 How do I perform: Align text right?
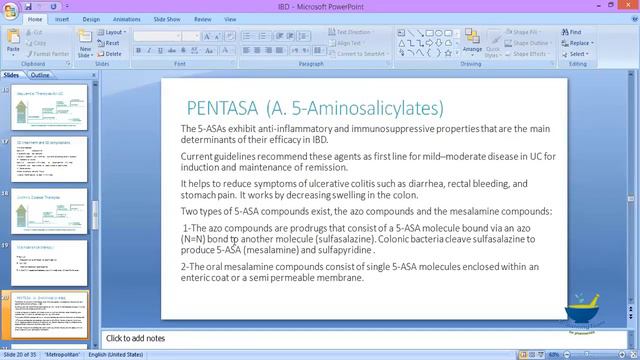pyautogui.click(x=268, y=51)
